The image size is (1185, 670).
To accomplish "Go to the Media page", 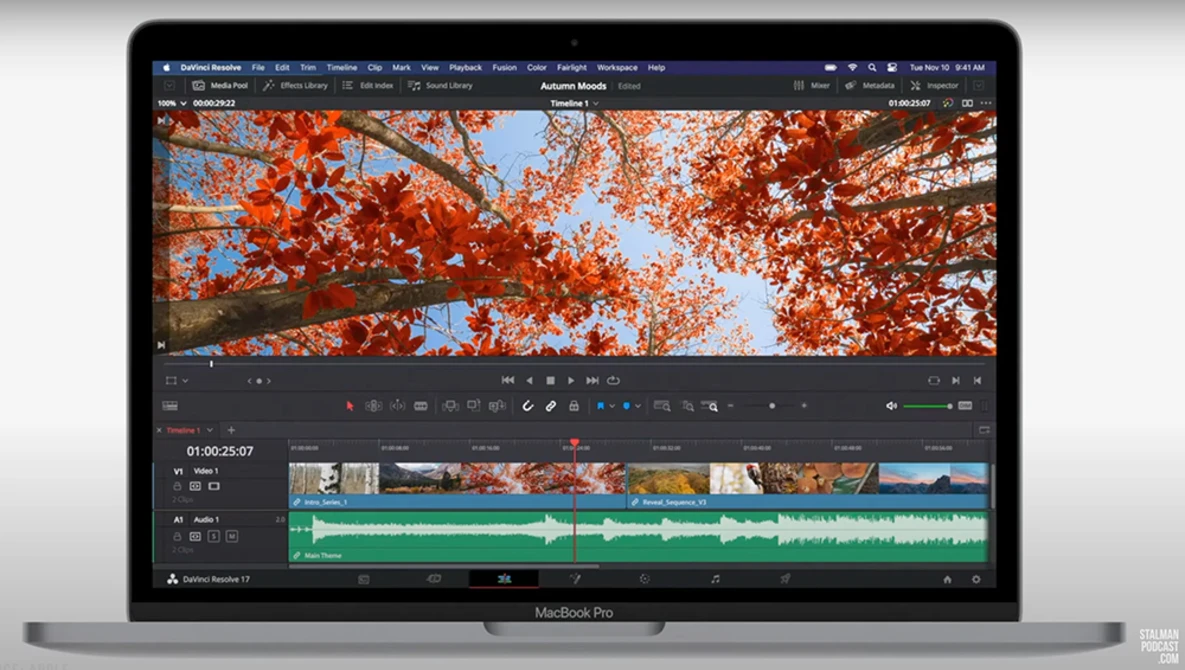I will point(364,579).
